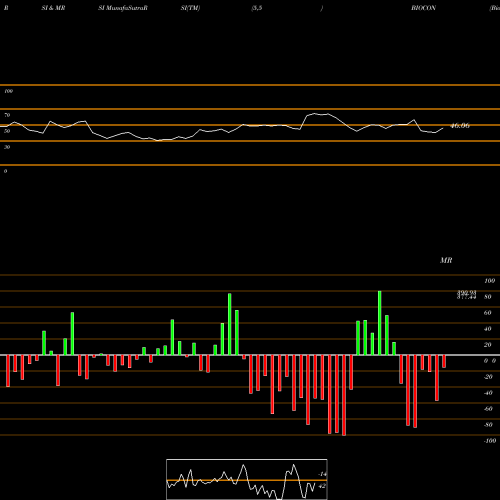Image resolution: width=500 pixels, height=500 pixels.
Task: Click the MR axis label -60
Action: [x=488, y=409]
